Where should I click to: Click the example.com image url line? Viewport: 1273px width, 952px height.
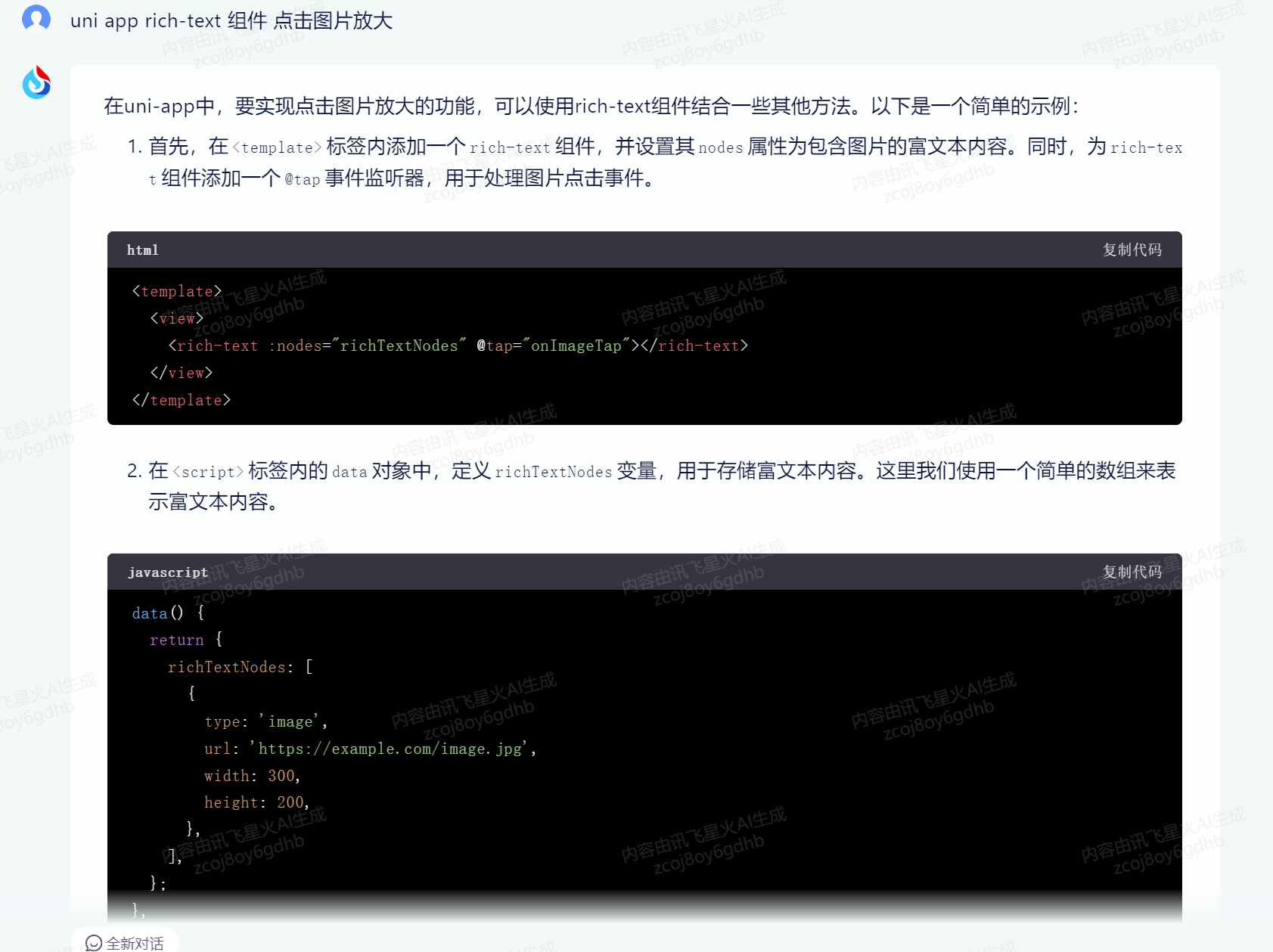(371, 749)
